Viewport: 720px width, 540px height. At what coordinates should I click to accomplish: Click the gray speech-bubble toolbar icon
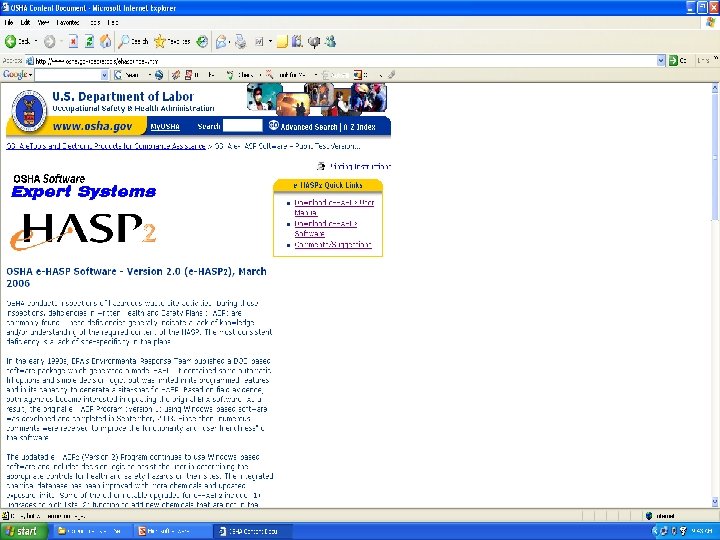pos(314,42)
